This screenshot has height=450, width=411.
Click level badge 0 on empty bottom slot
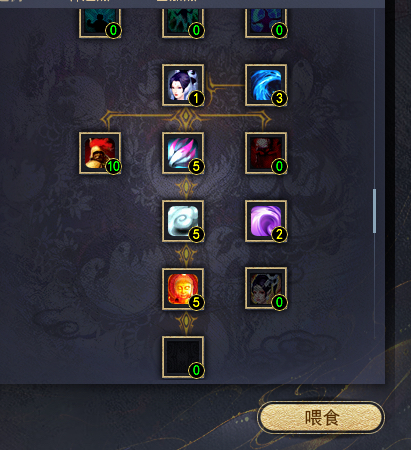click(x=196, y=370)
